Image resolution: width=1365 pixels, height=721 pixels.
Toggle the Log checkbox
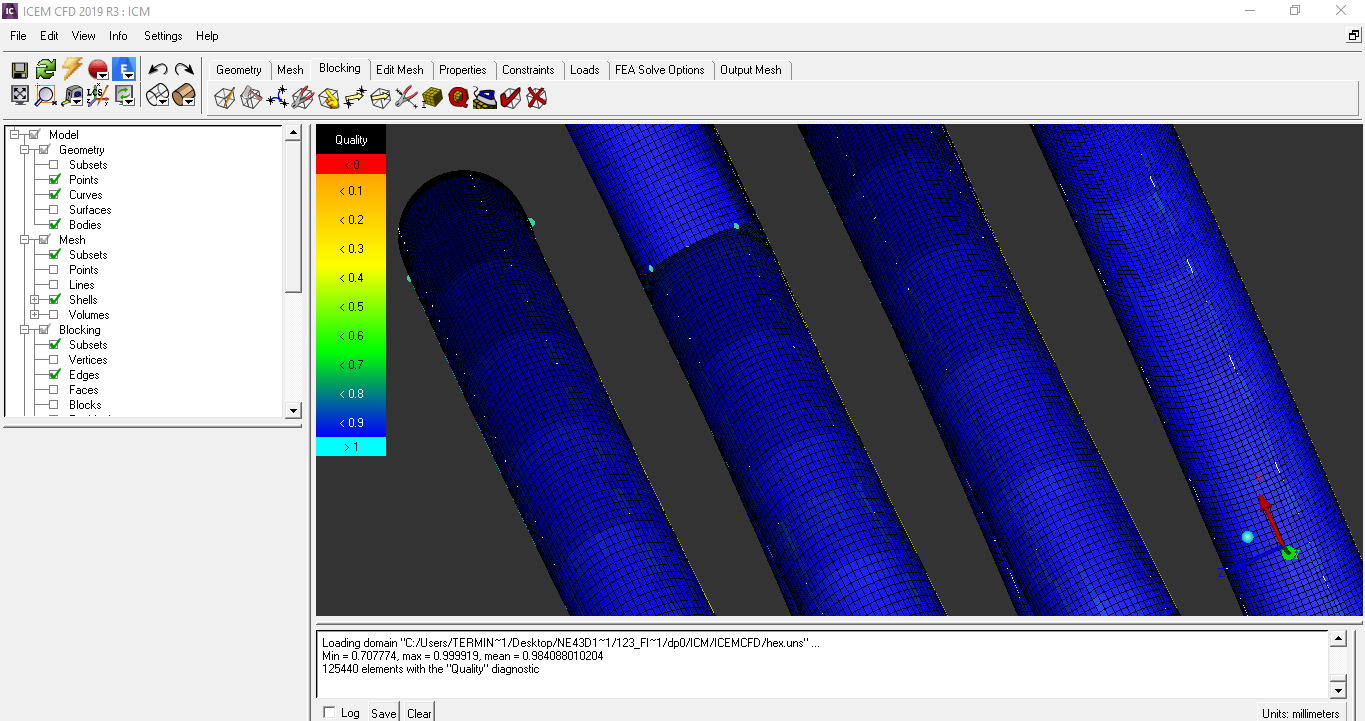pyautogui.click(x=330, y=713)
